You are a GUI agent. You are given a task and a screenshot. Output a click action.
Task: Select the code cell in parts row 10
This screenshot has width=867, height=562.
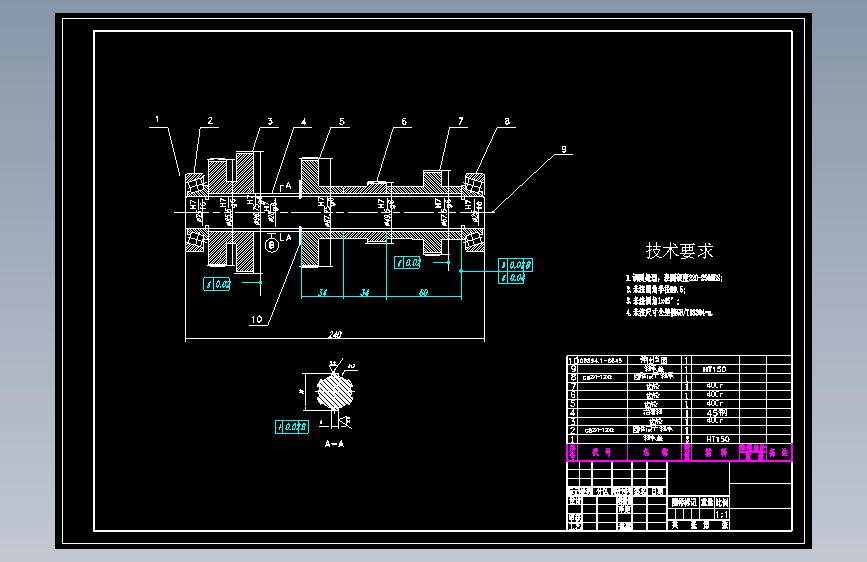[x=601, y=360]
